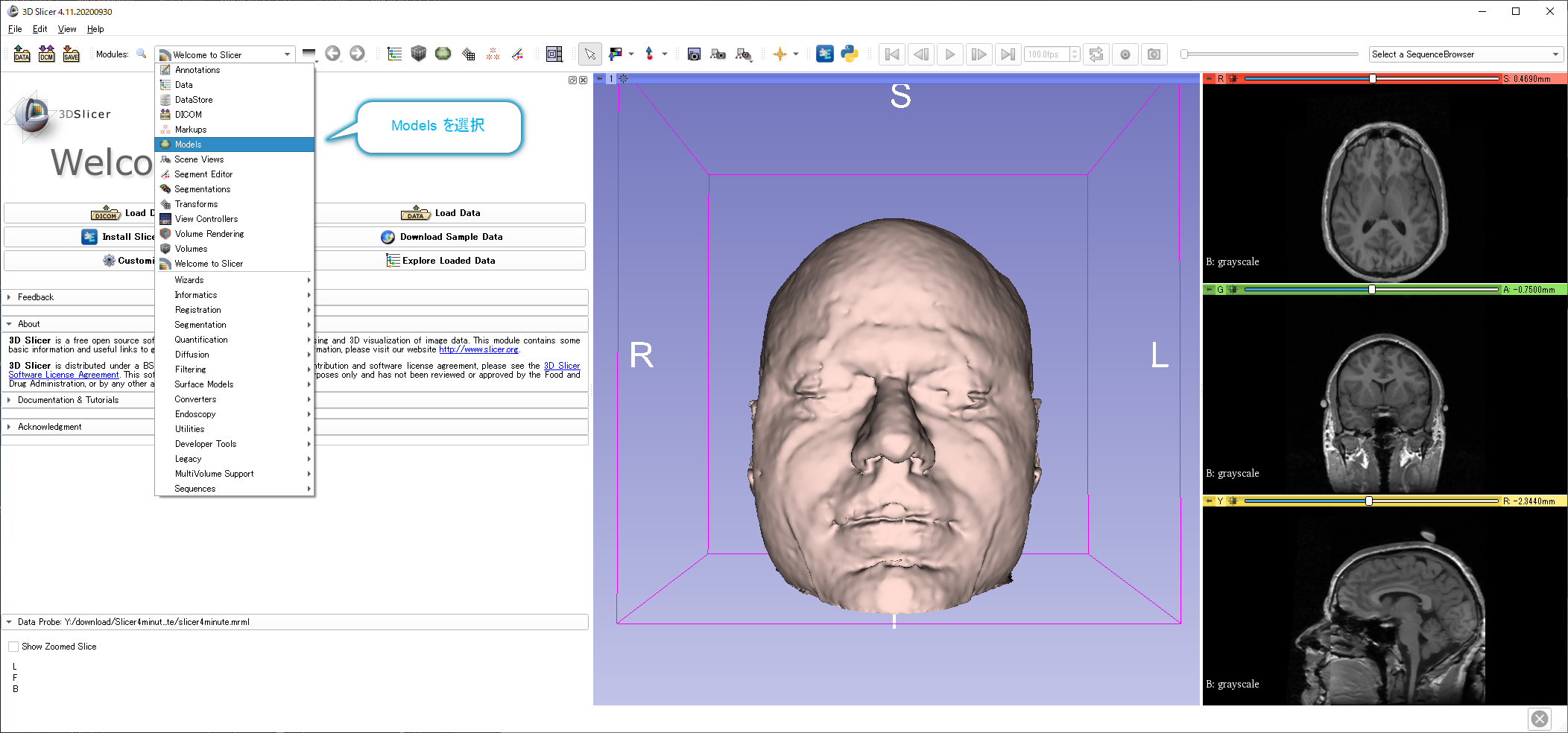Open the Segment Editor toolbar icon
This screenshot has width=1568, height=733.
tap(517, 54)
